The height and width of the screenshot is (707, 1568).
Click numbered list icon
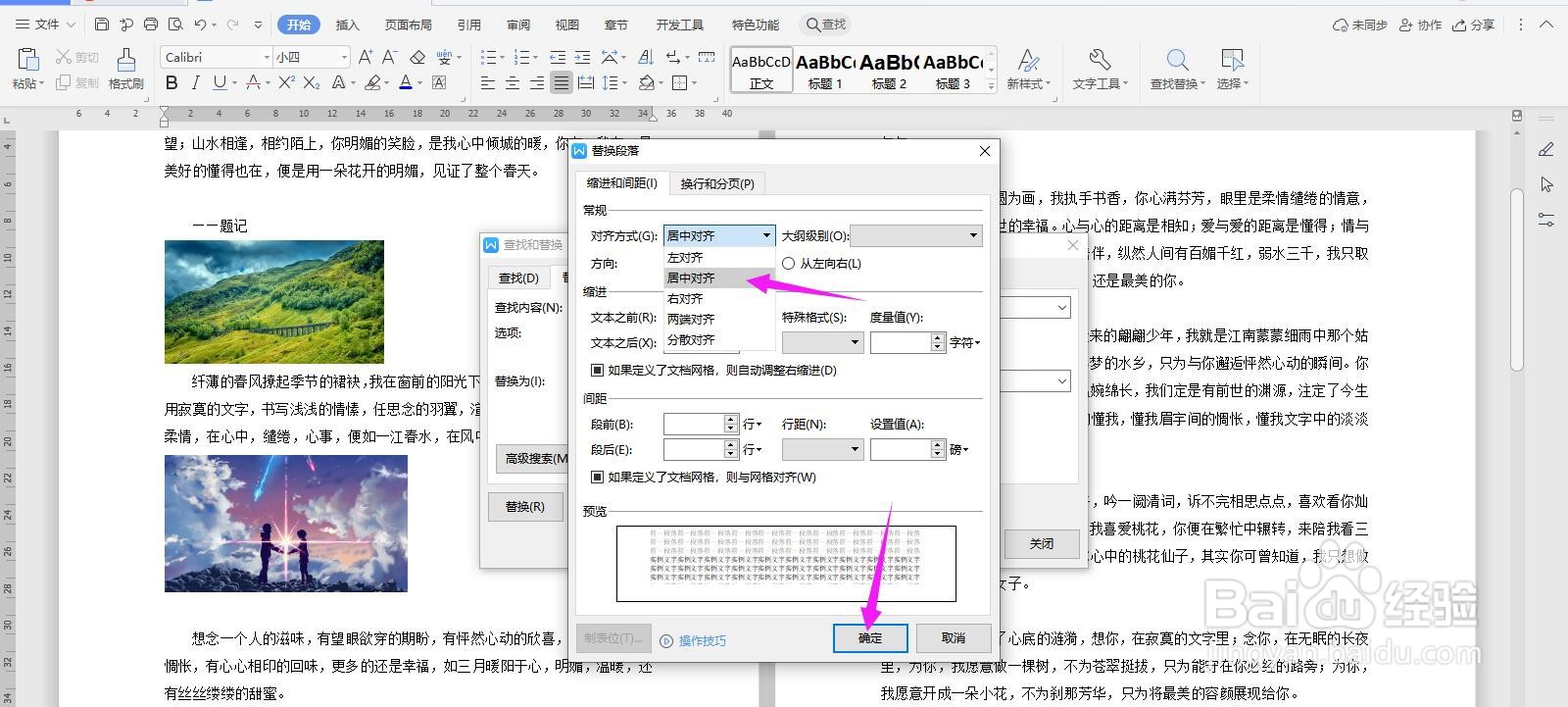click(521, 57)
